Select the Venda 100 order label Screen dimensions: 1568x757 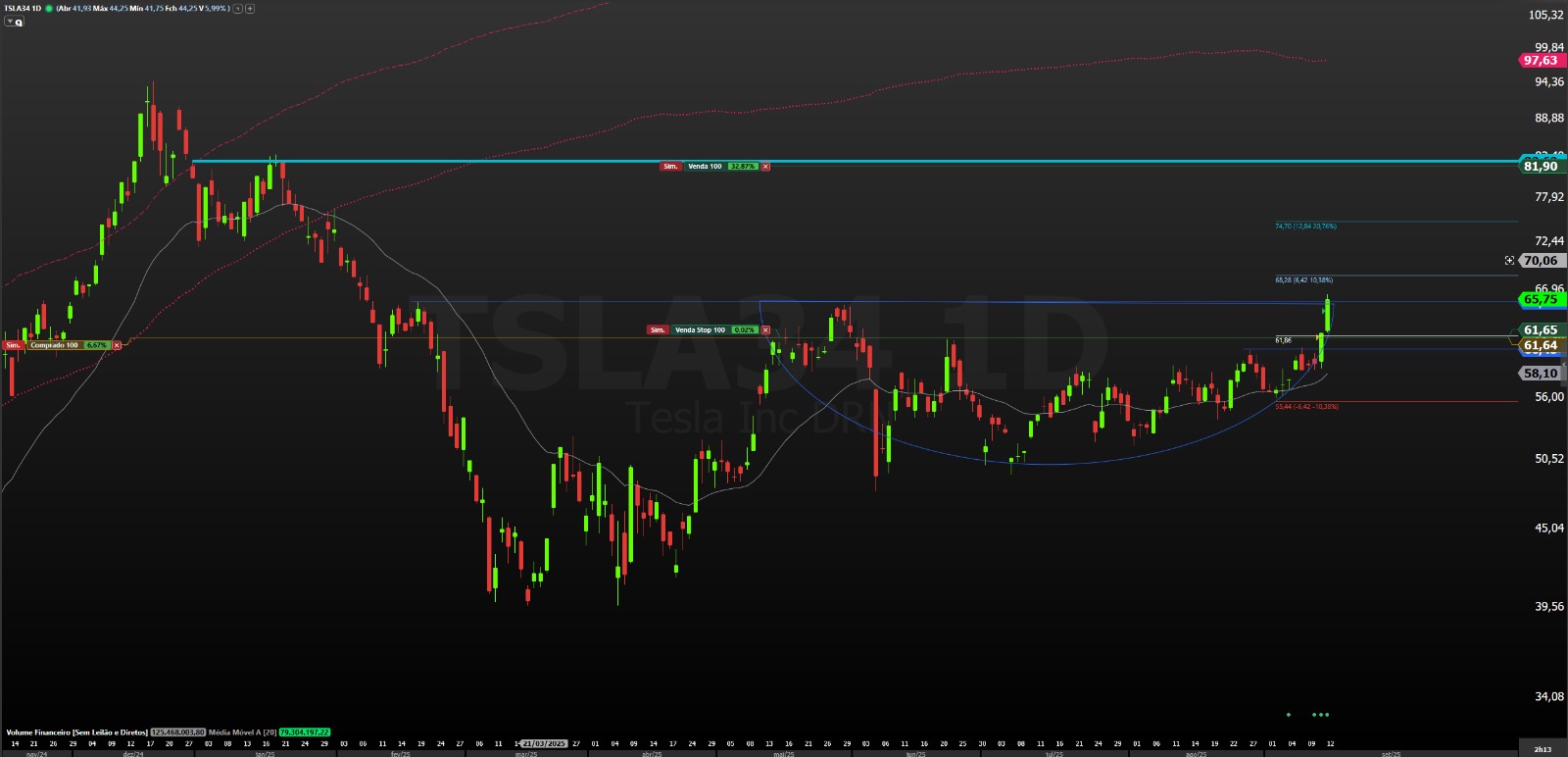coord(705,167)
